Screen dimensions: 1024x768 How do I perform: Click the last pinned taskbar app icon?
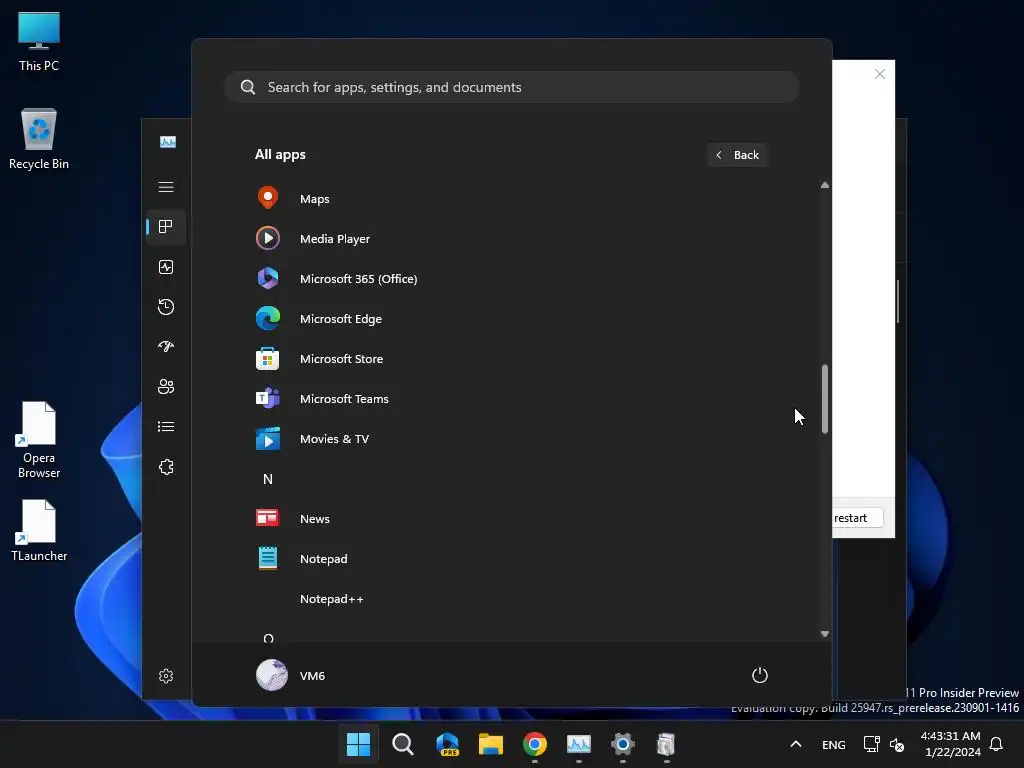pos(666,744)
